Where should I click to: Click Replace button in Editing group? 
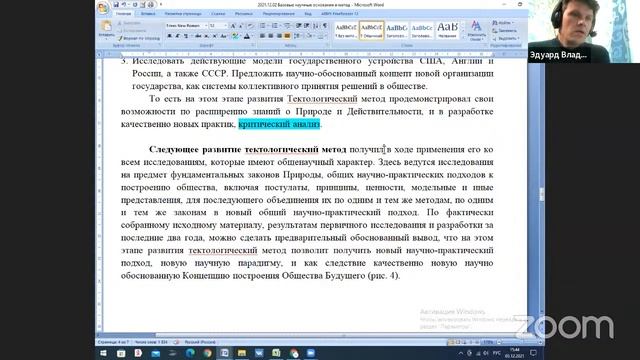point(505,31)
